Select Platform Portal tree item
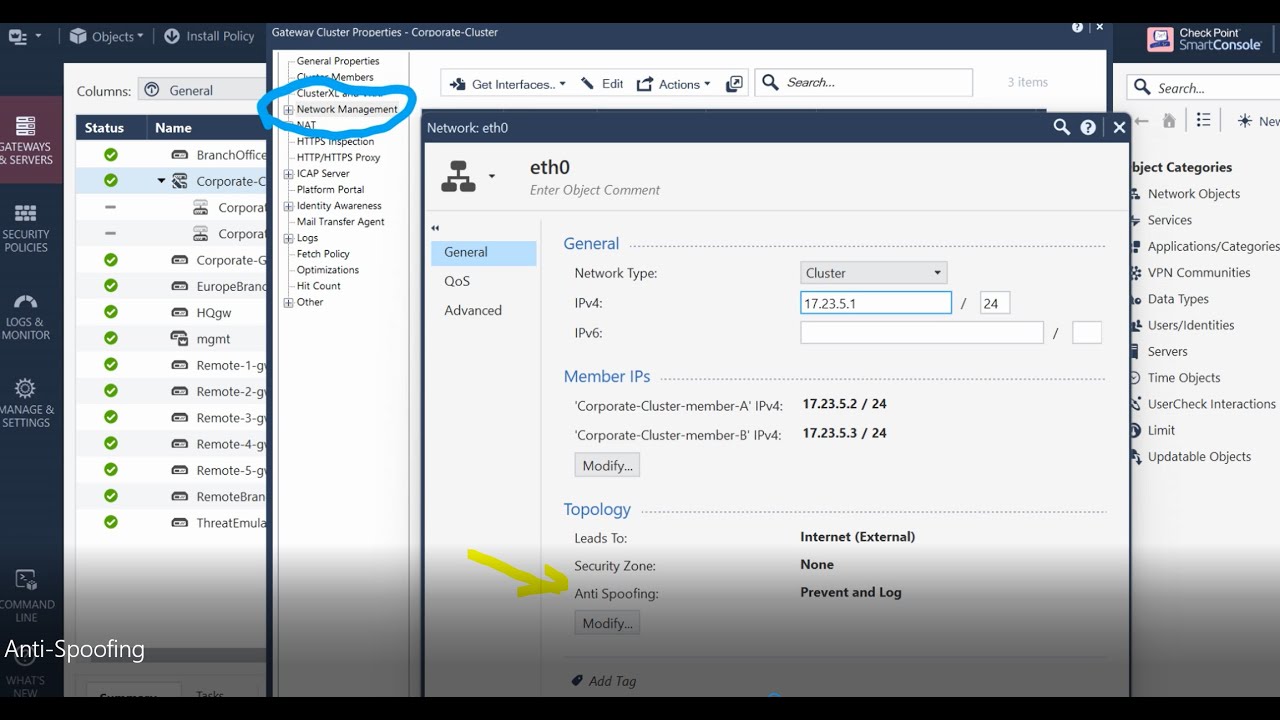The height and width of the screenshot is (720, 1280). coord(330,189)
